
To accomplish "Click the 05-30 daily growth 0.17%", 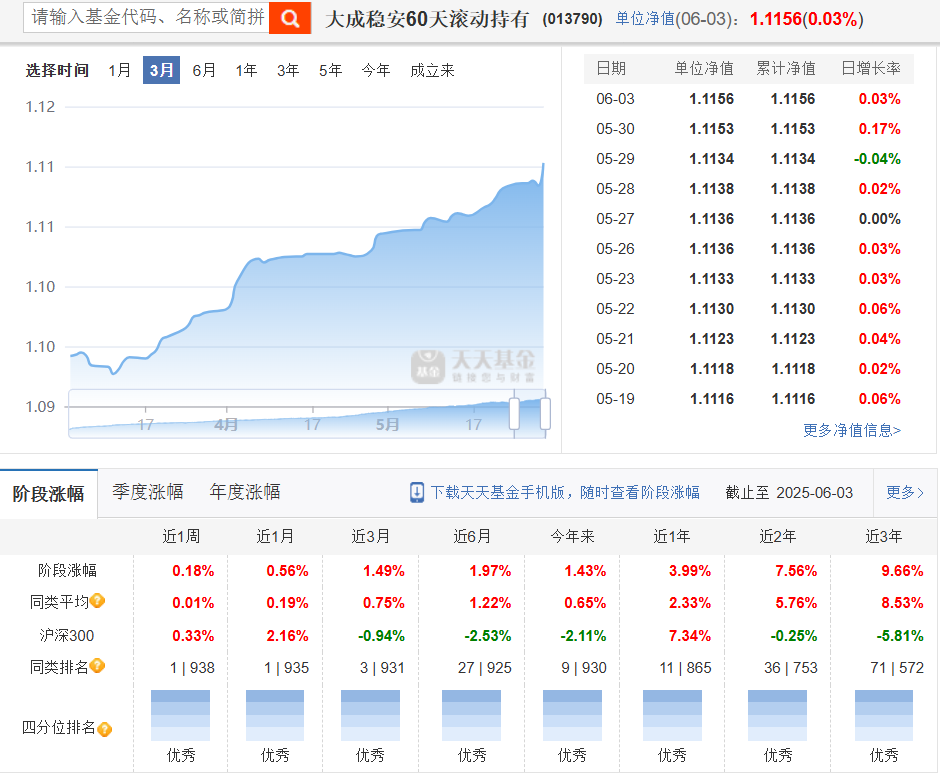I will [879, 129].
